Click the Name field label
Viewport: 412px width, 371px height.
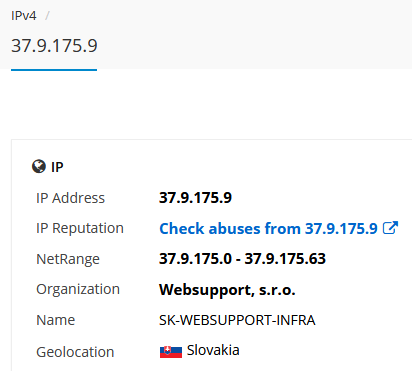pyautogui.click(x=55, y=320)
